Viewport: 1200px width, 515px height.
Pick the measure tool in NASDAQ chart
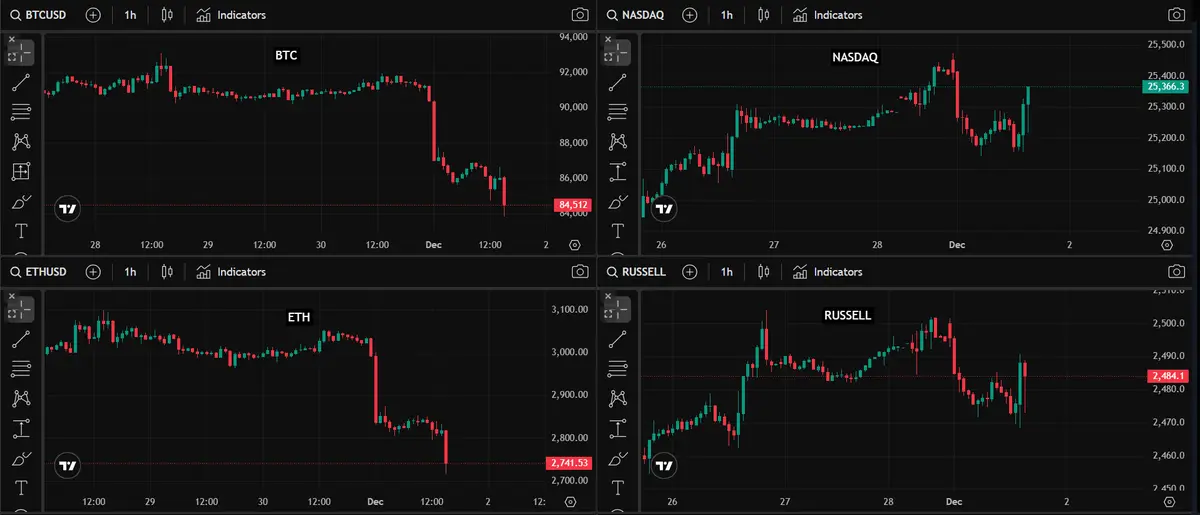tap(618, 172)
